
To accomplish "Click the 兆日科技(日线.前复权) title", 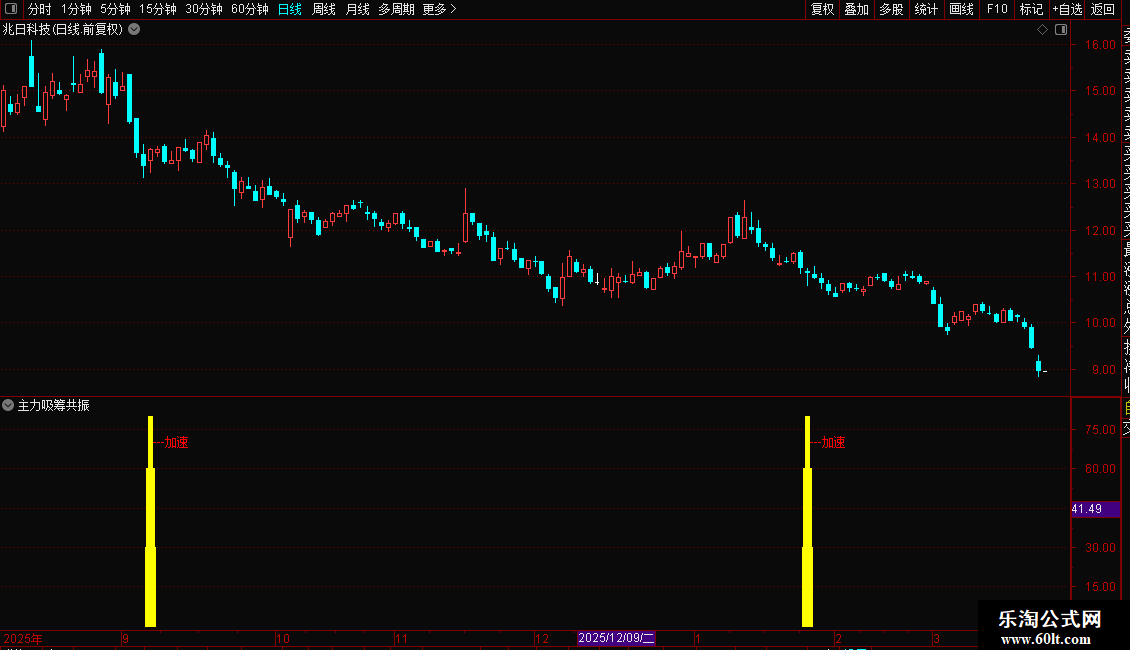I will 63,30.
